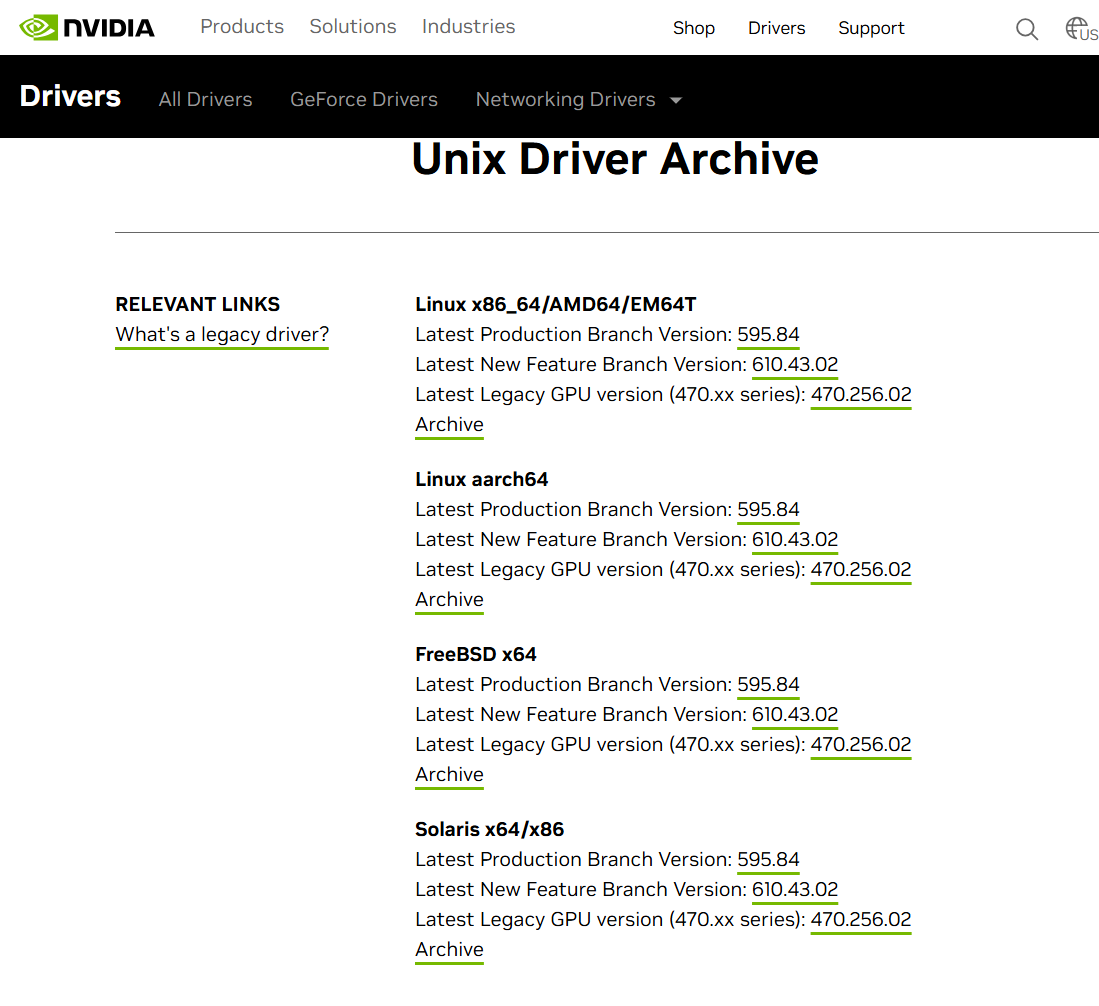Open FreeBSD x64 production version 595.84
This screenshot has width=1099, height=1006.
coord(768,684)
